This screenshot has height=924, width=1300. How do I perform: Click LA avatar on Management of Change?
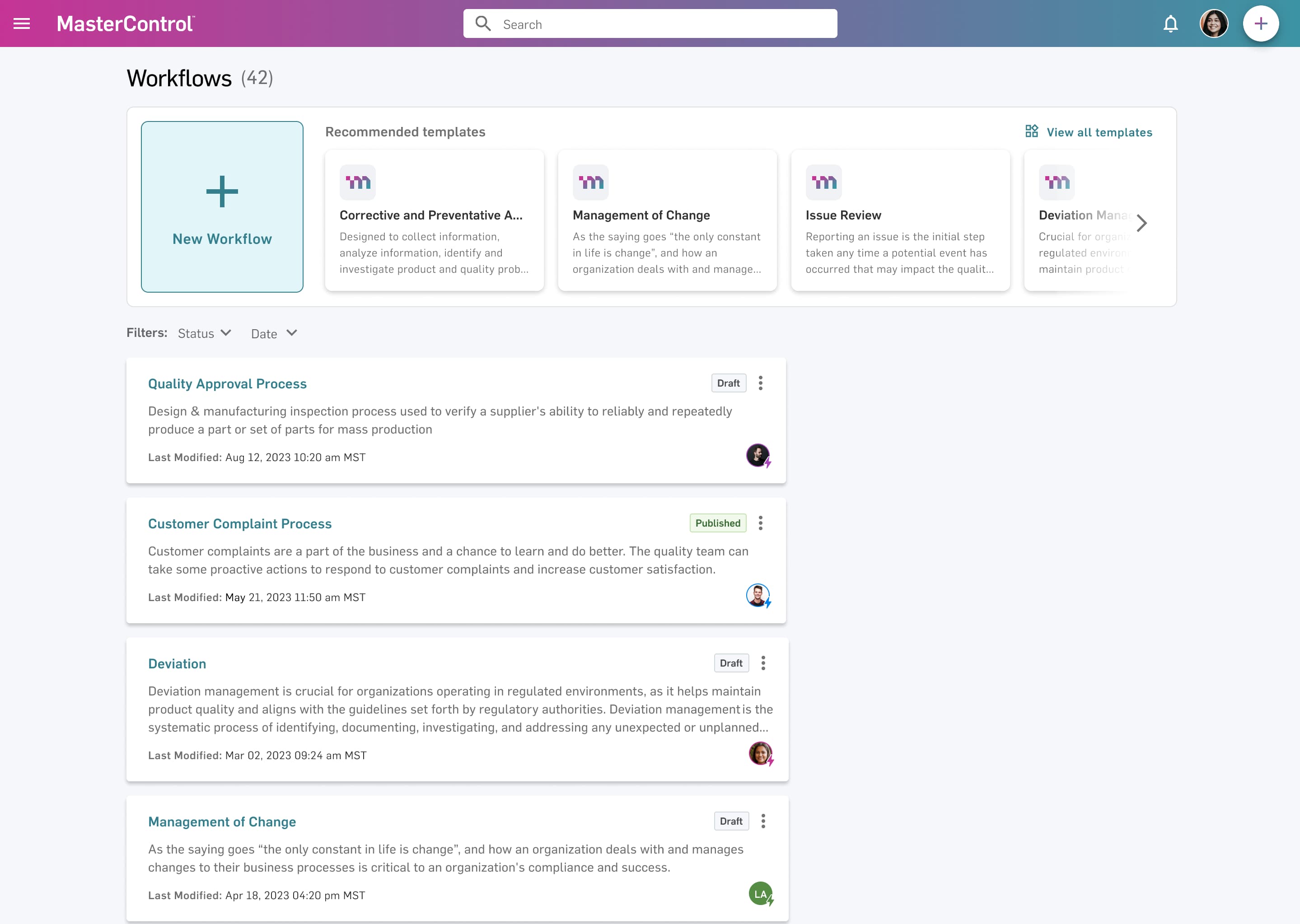(761, 894)
